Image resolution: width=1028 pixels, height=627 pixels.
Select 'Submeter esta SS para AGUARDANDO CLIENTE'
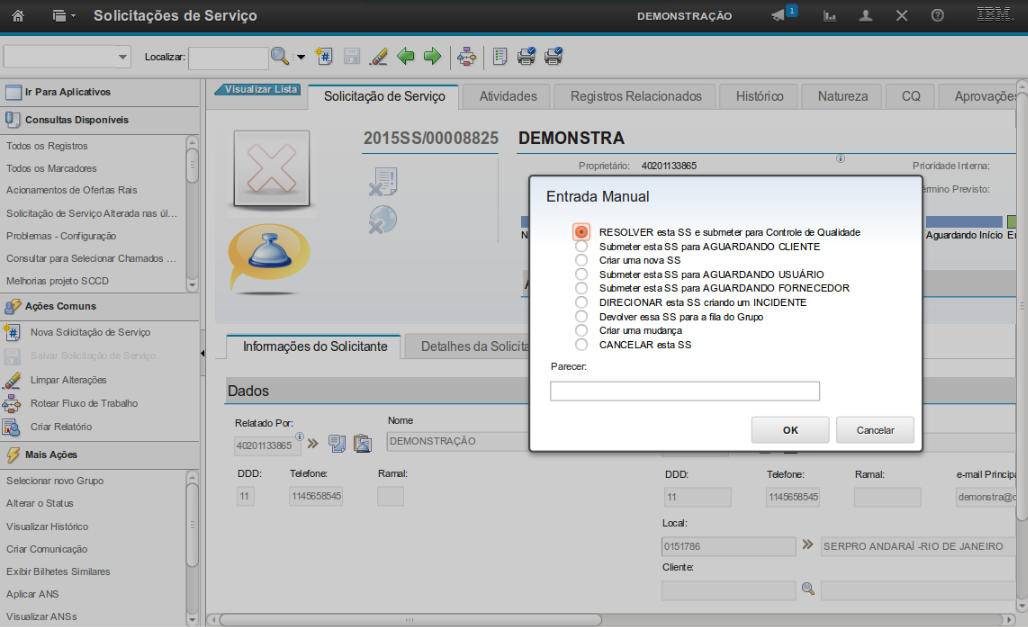(x=581, y=246)
